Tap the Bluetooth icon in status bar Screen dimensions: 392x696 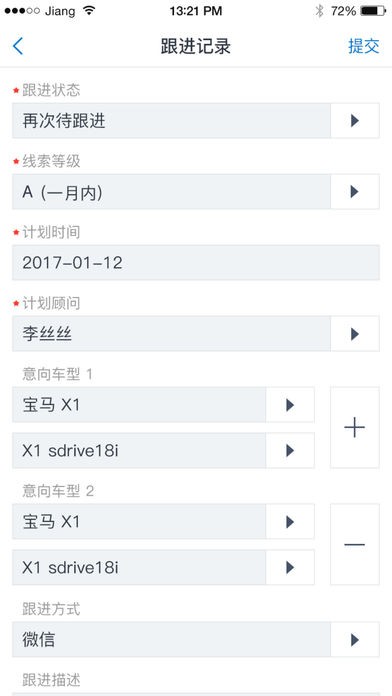point(319,11)
